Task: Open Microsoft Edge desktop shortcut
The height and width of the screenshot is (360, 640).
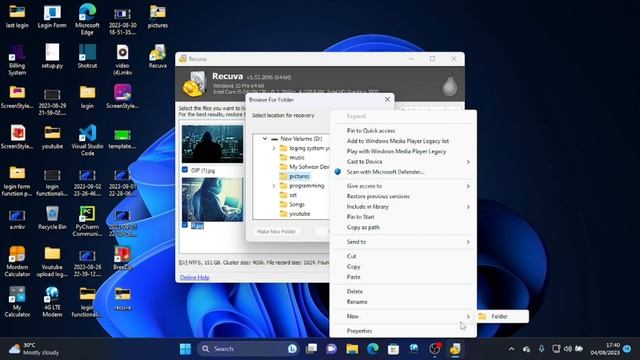Action: [x=87, y=19]
